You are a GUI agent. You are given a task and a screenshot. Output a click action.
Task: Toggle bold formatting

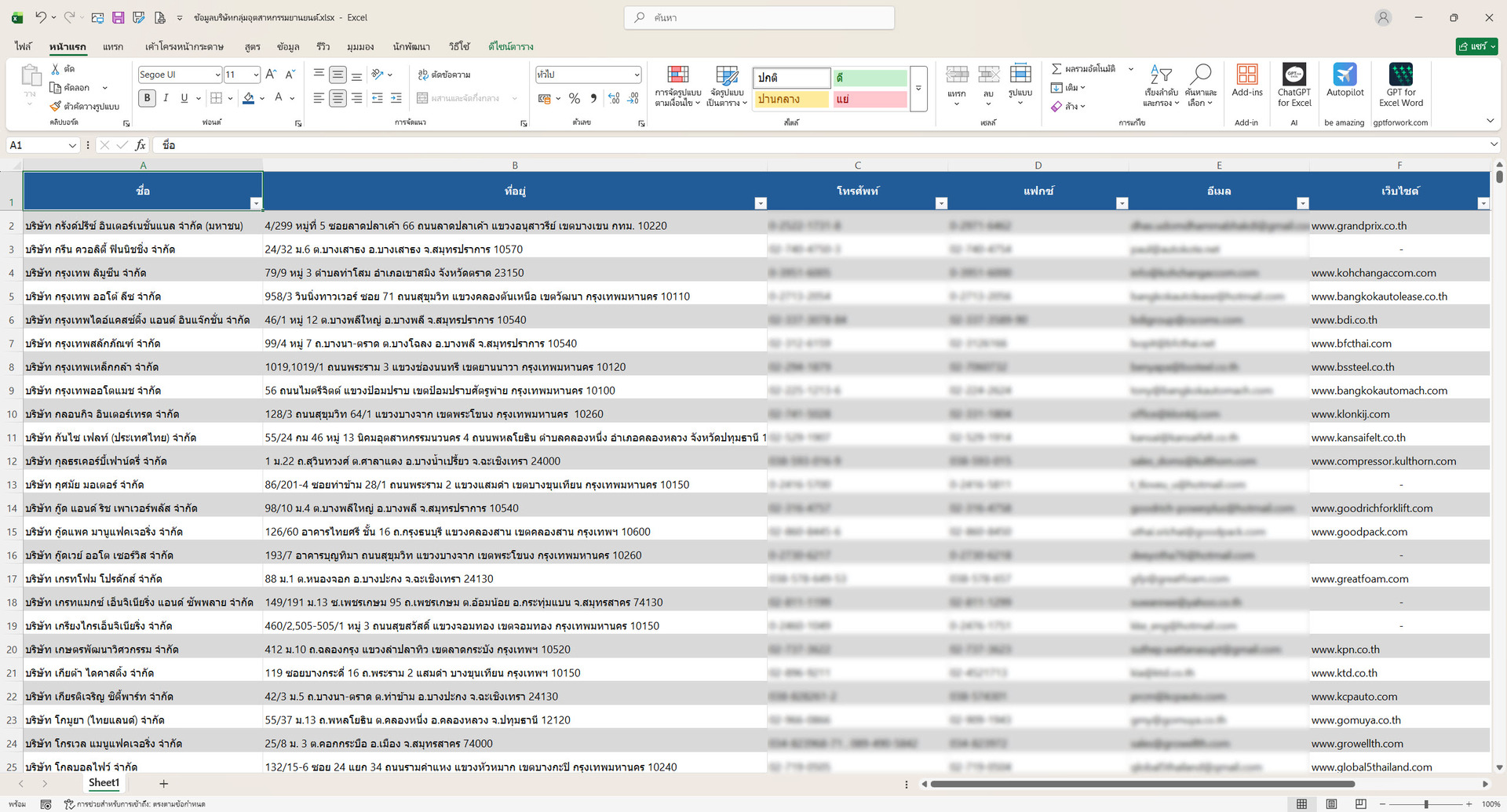[x=147, y=98]
